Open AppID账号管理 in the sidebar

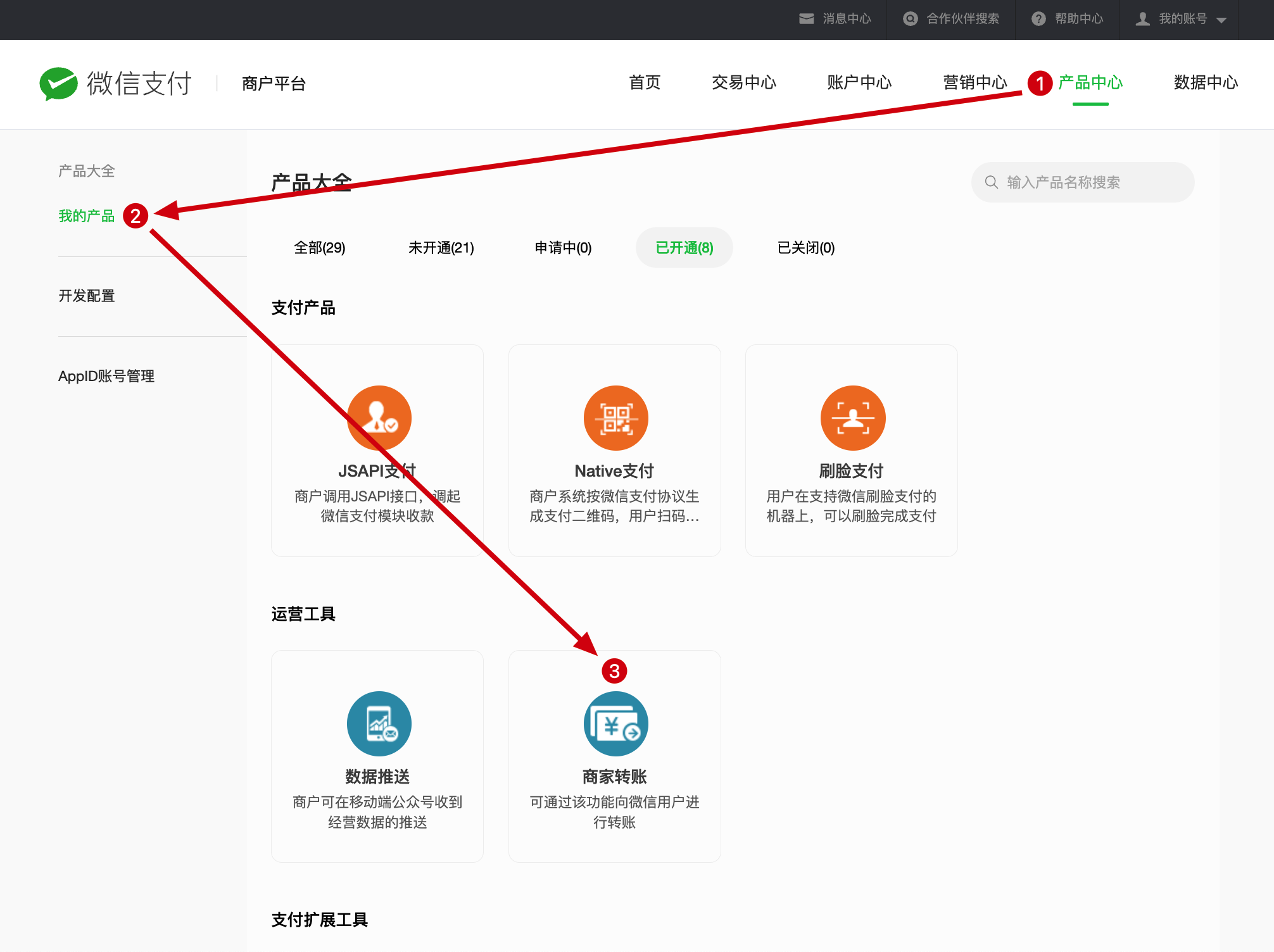[106, 376]
